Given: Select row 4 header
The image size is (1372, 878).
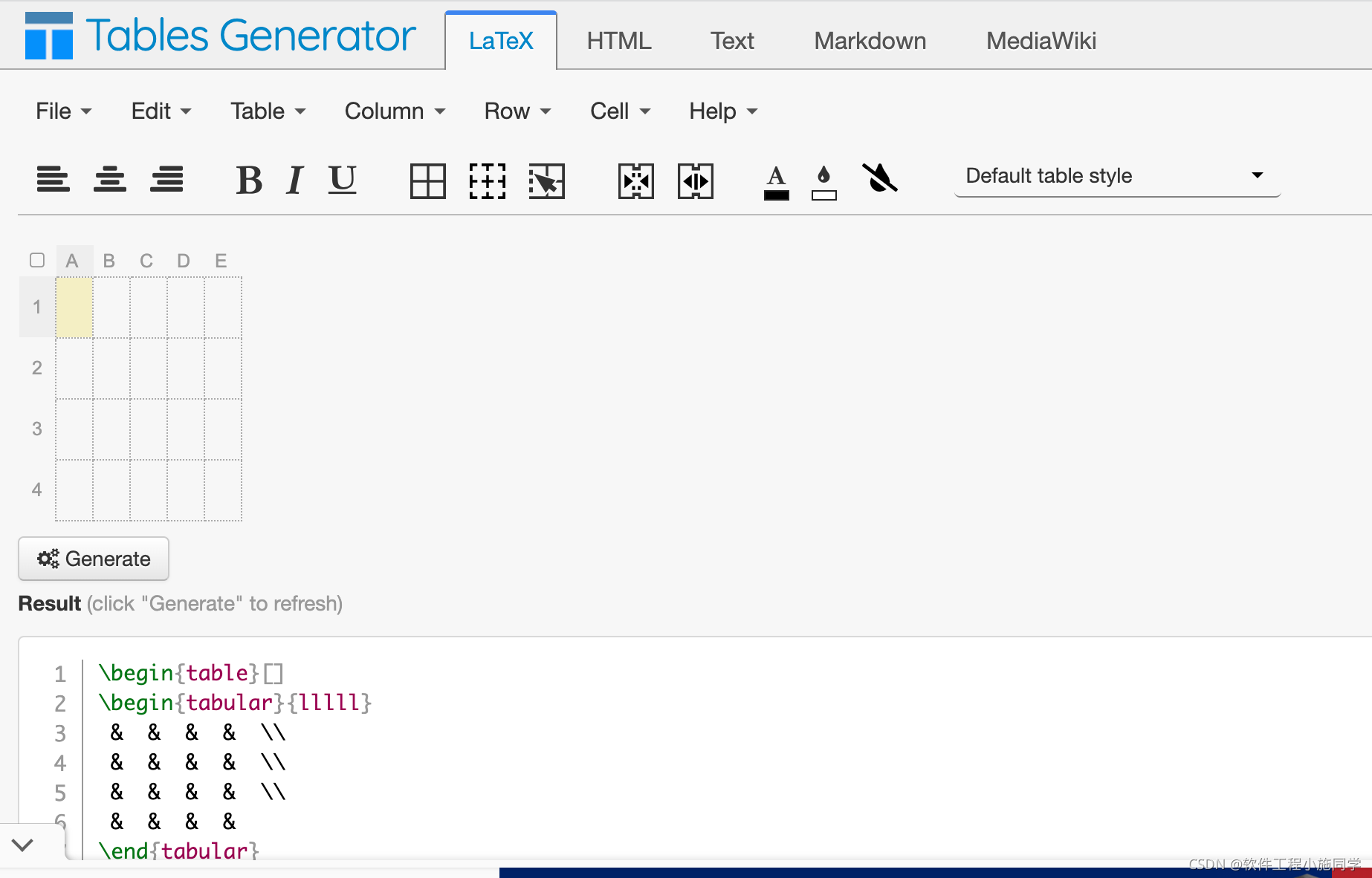Looking at the screenshot, I should pos(37,490).
